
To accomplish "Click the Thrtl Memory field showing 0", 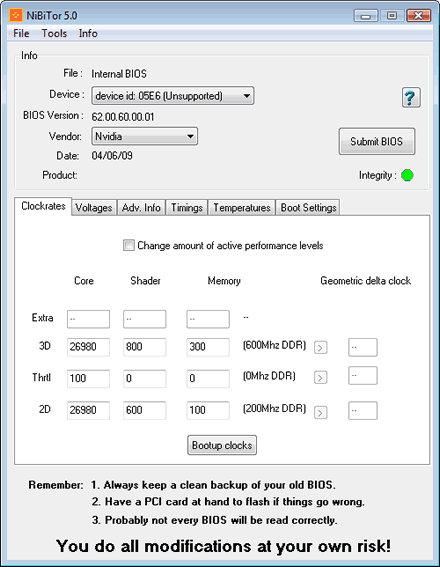I will (x=208, y=379).
